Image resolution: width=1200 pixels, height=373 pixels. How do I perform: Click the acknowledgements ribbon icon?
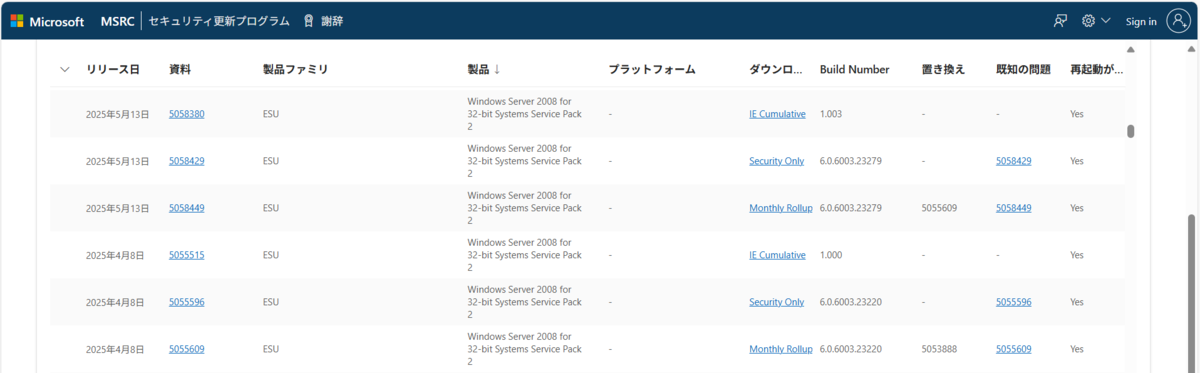click(308, 21)
